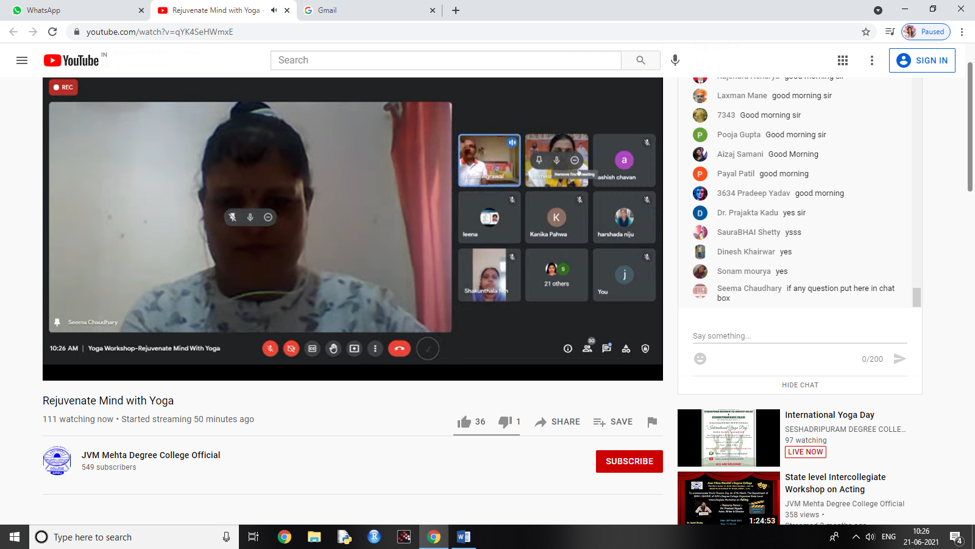Screen dimensions: 975x549
Task: Open the Paused profile button
Action: [x=926, y=32]
